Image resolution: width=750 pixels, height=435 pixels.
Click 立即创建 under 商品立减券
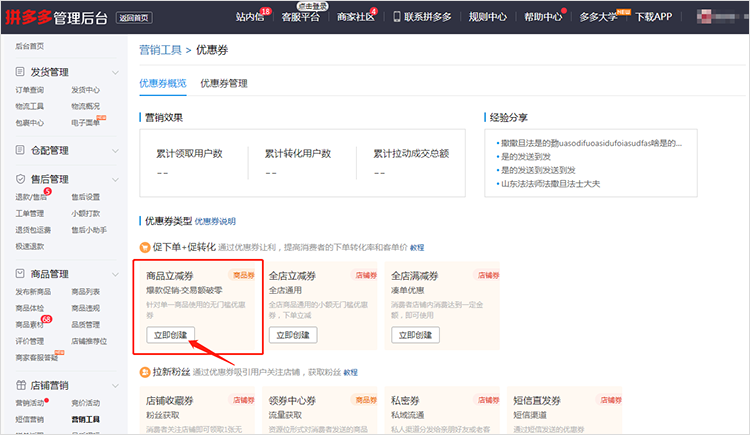tap(170, 335)
